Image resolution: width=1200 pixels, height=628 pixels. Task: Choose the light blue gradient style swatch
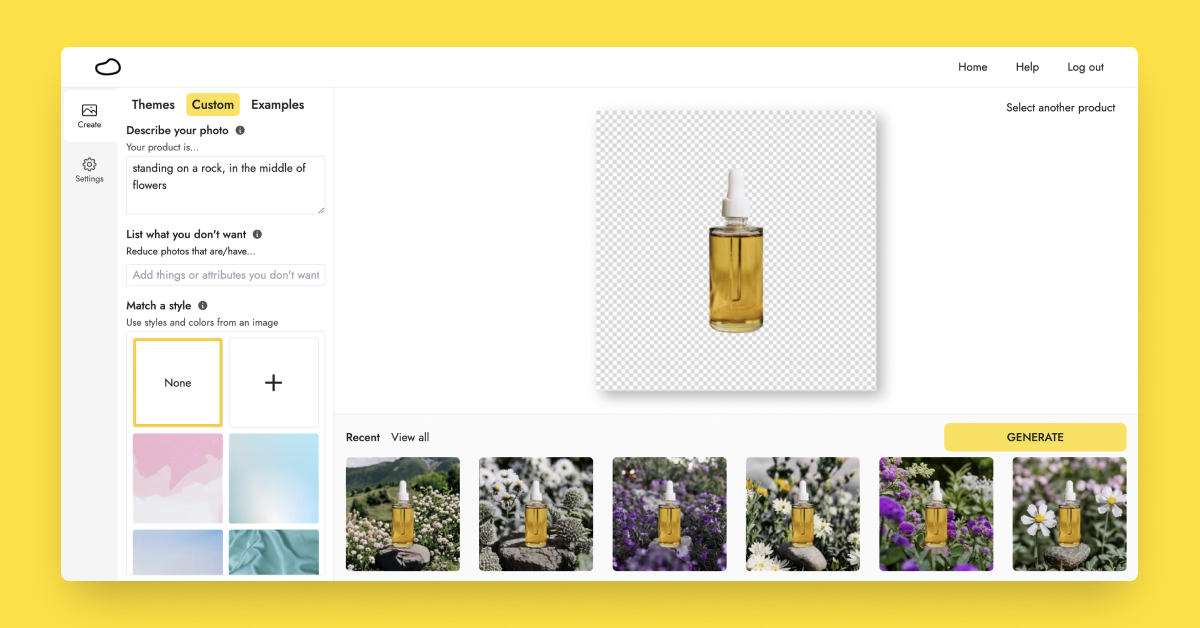274,478
